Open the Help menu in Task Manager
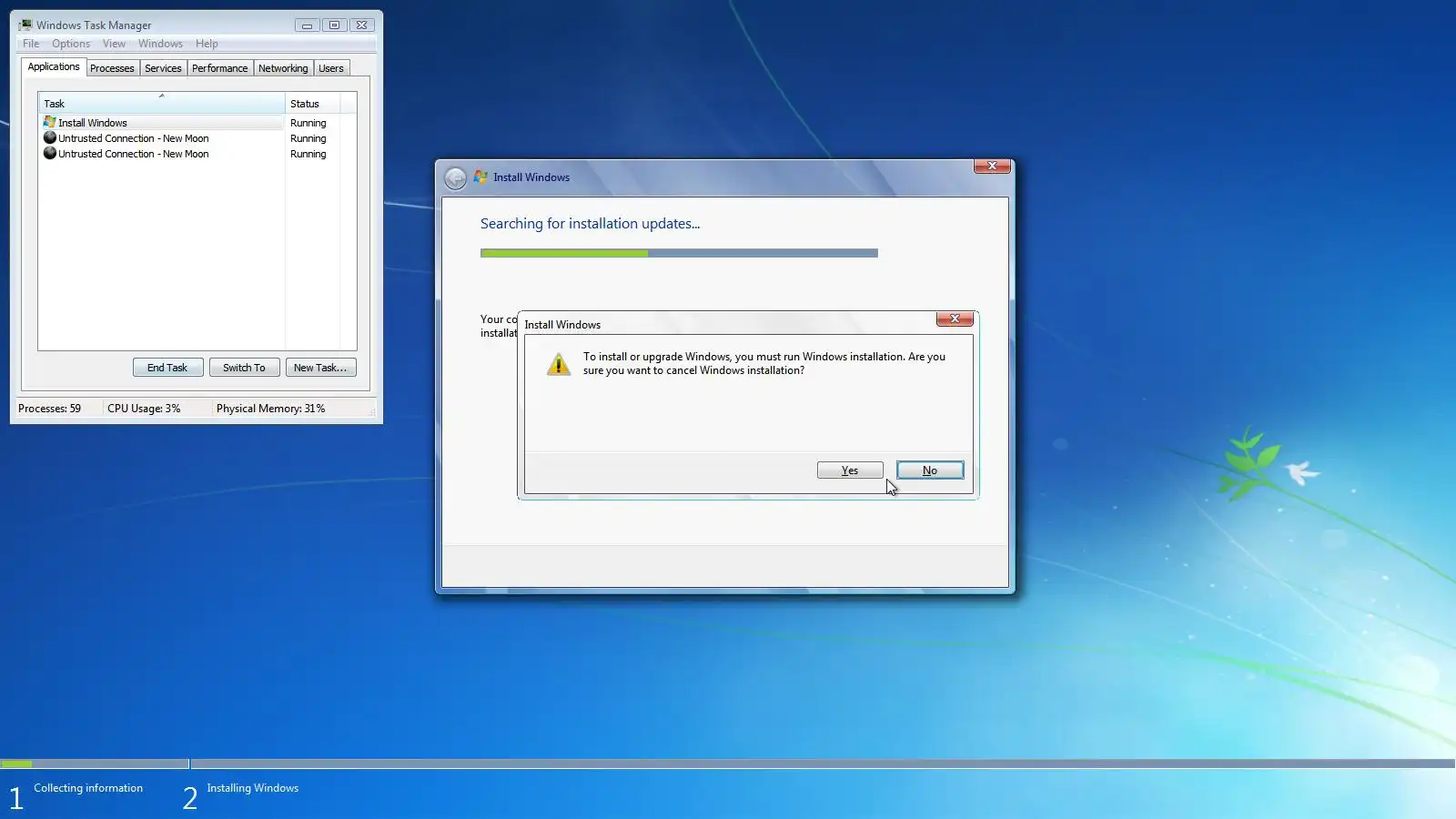The width and height of the screenshot is (1456, 819). click(207, 44)
